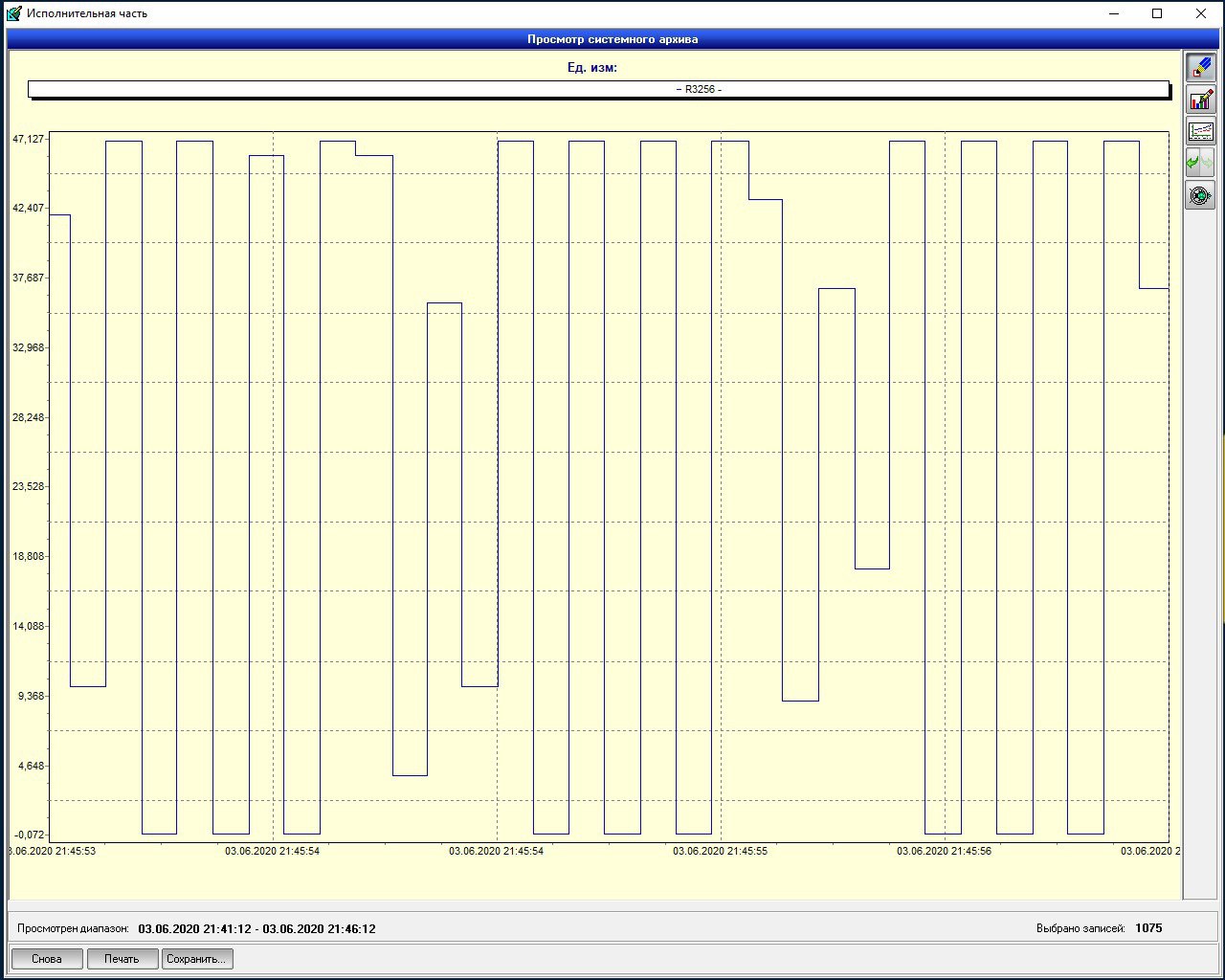Click the 21:45:56 time axis label
This screenshot has width=1225, height=980.
point(944,851)
